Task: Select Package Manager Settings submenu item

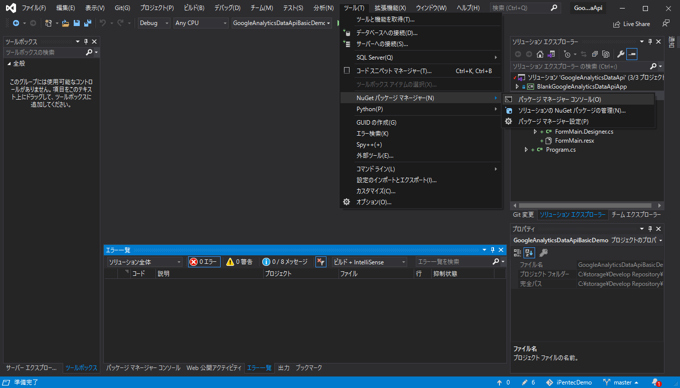Action: coord(578,122)
